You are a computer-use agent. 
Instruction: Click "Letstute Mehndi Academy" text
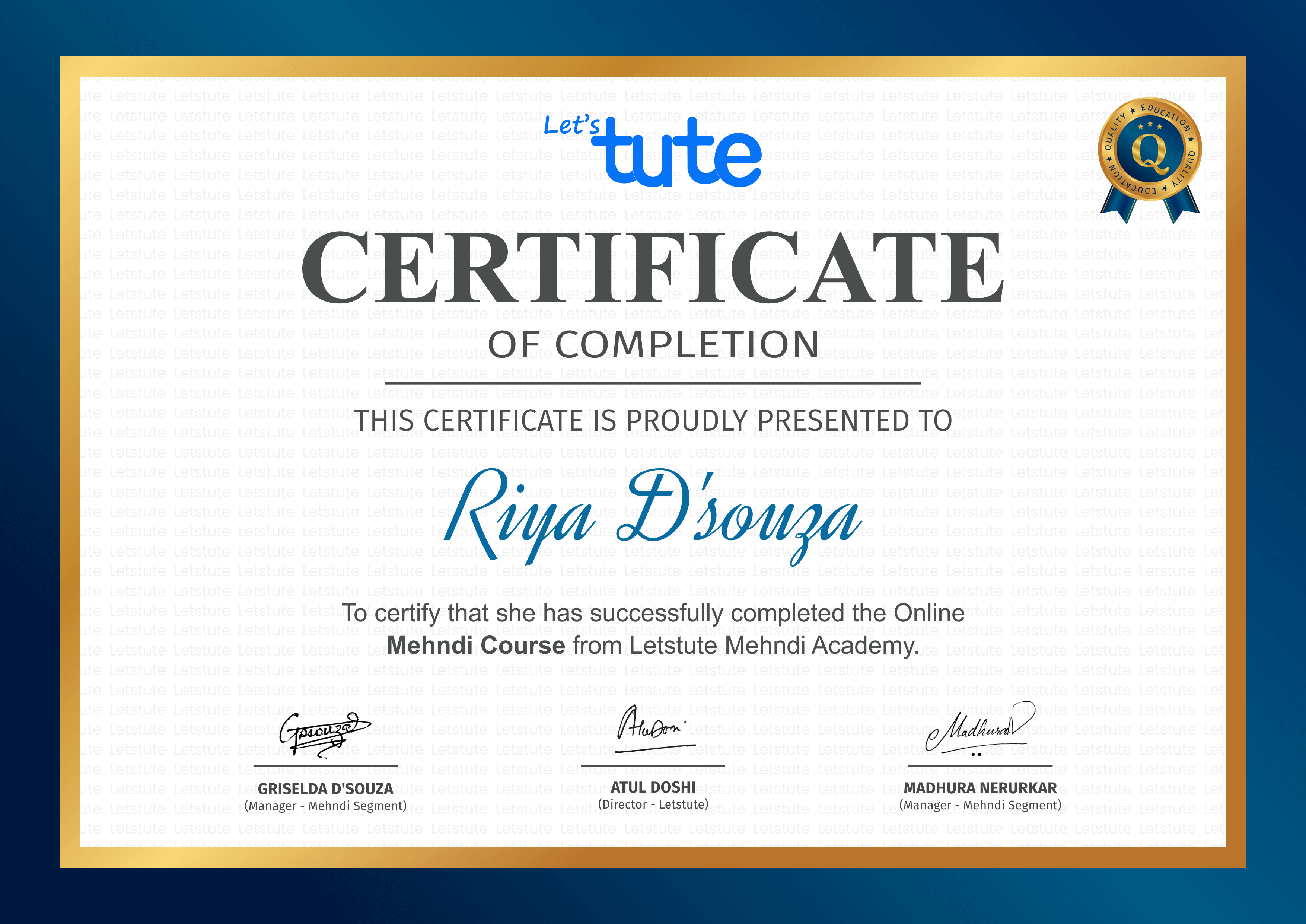(x=773, y=646)
